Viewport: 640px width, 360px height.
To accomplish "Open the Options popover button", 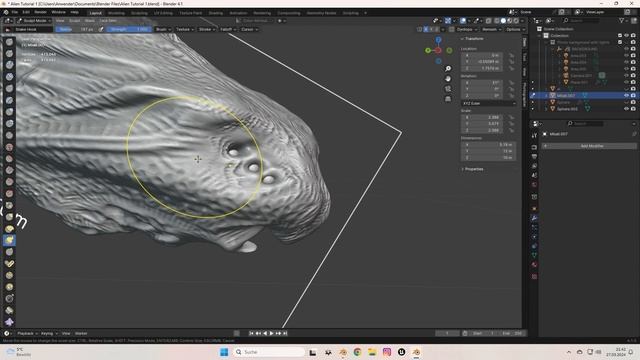I will (515, 29).
